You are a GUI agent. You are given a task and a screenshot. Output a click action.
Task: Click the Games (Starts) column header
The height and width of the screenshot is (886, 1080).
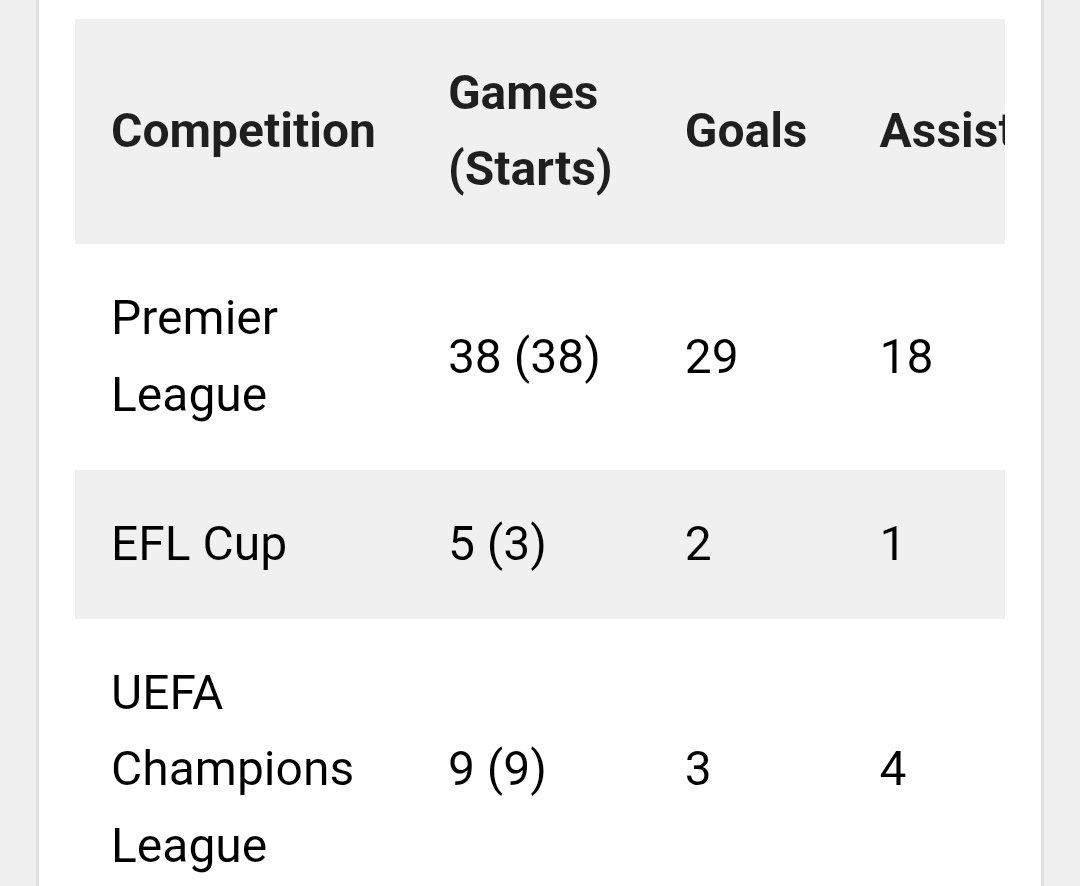tap(529, 131)
